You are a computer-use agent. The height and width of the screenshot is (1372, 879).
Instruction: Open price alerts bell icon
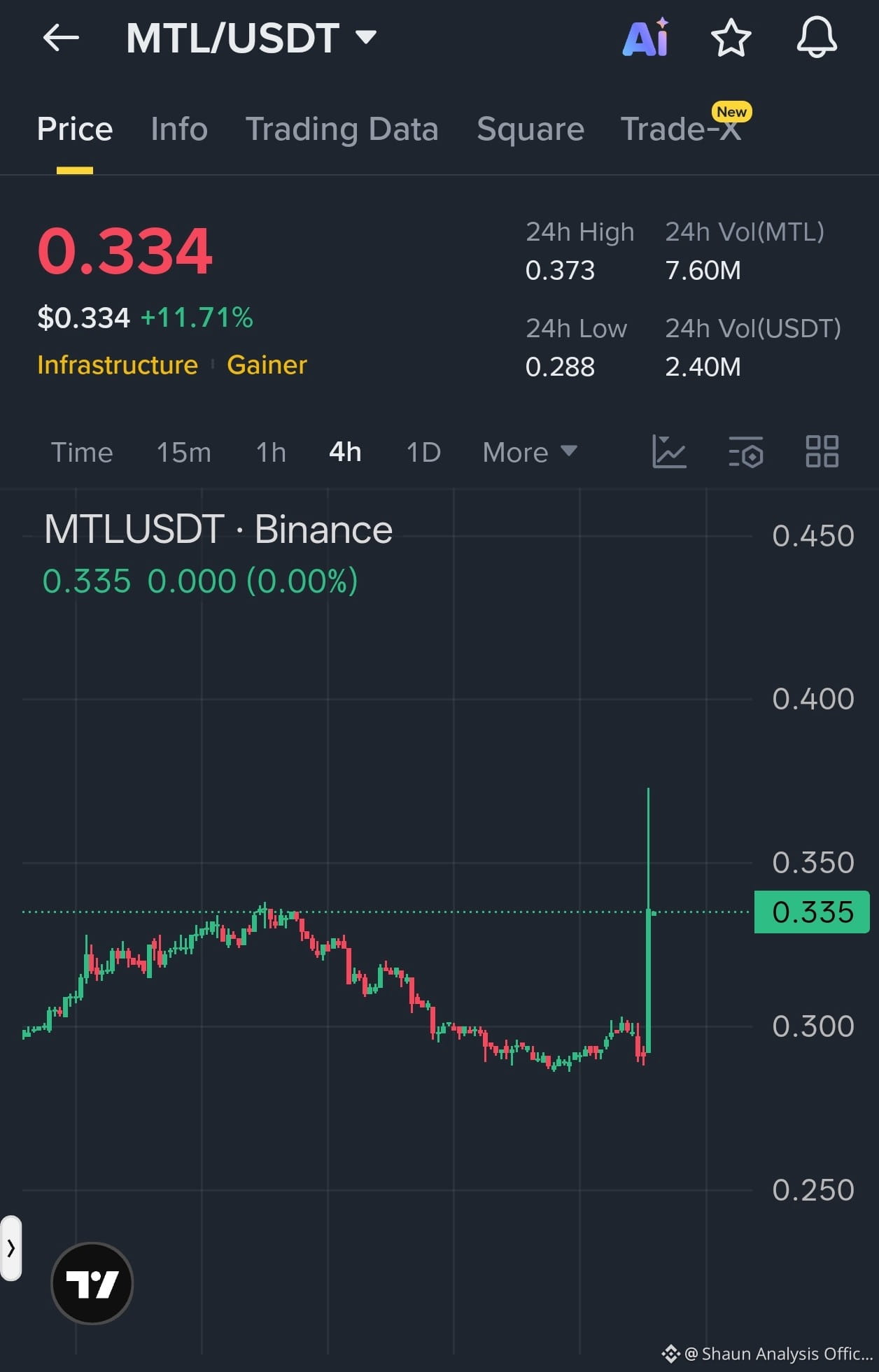[x=817, y=38]
